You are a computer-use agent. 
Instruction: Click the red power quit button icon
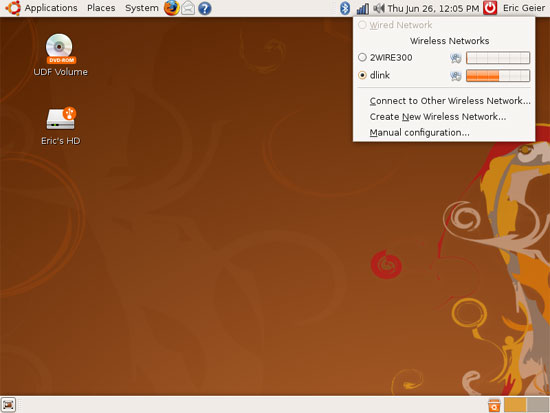pos(490,8)
